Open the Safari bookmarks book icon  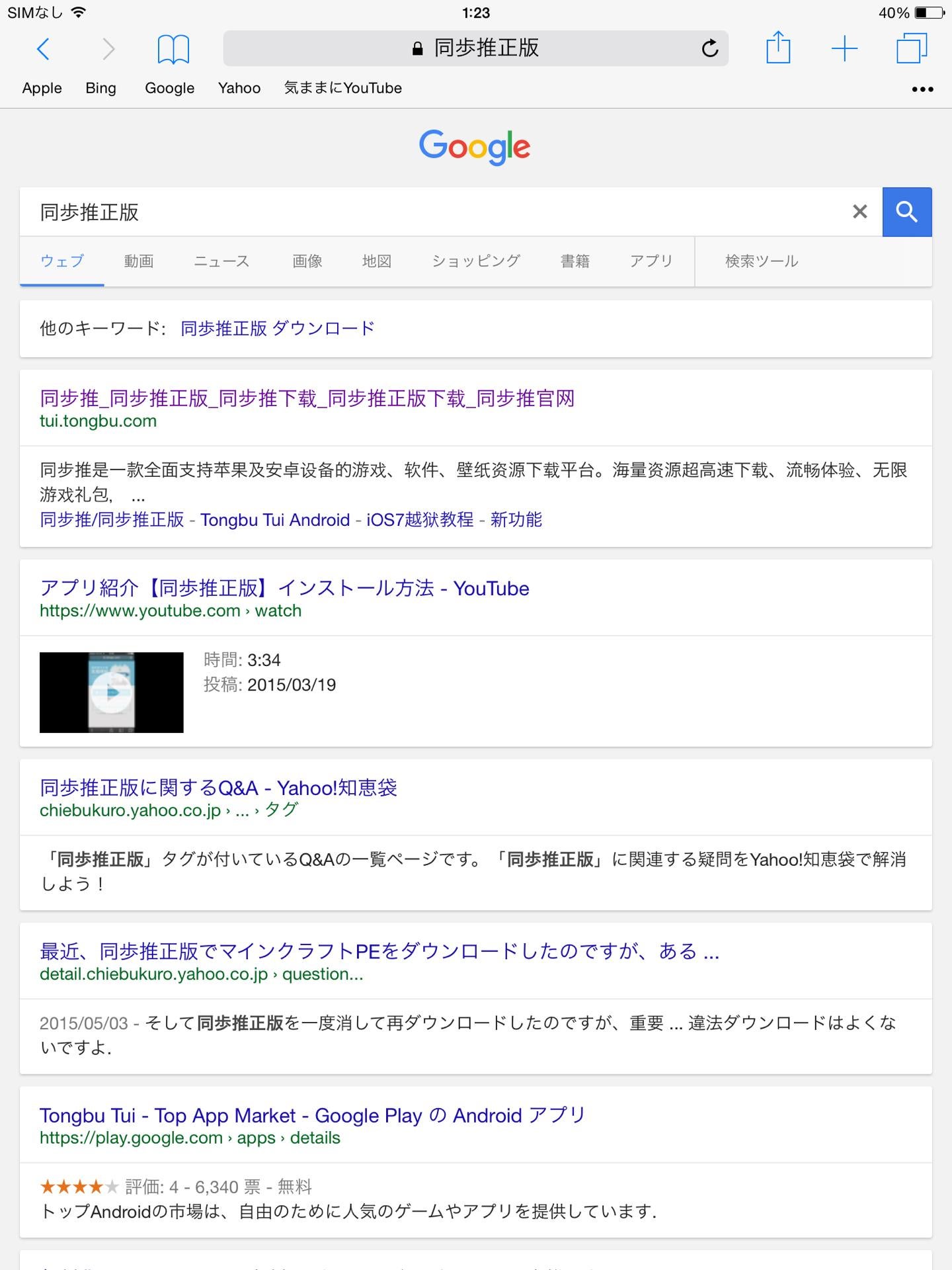(173, 49)
